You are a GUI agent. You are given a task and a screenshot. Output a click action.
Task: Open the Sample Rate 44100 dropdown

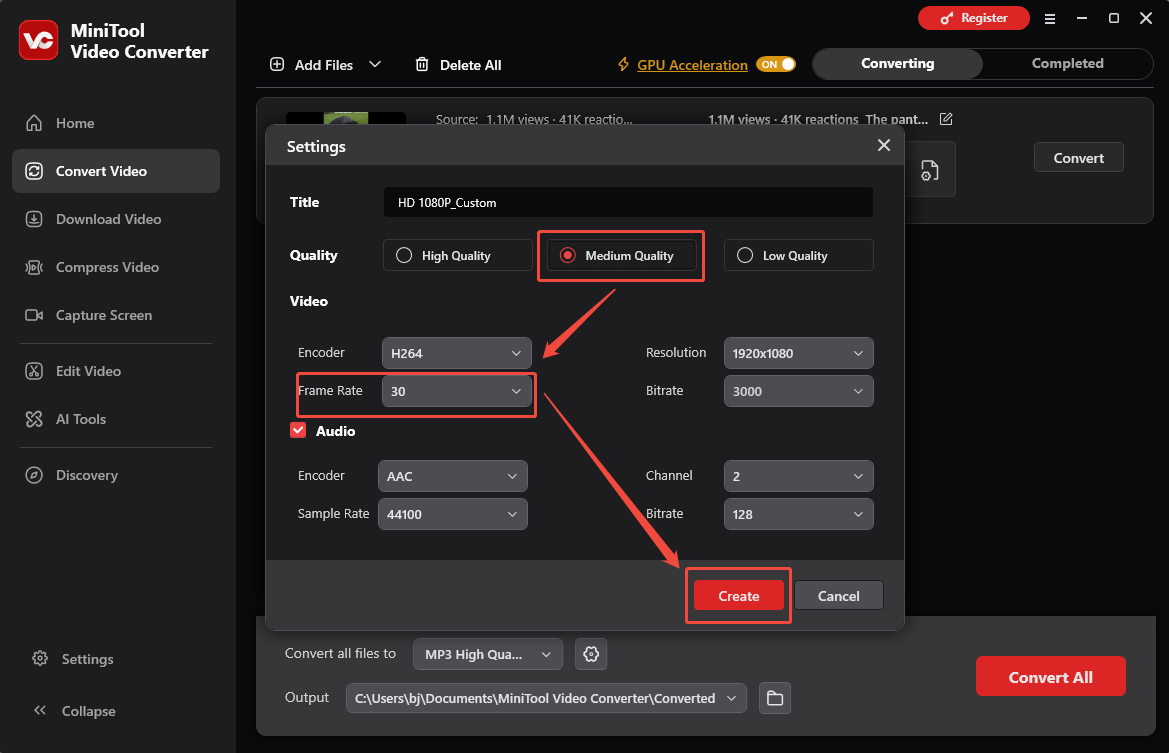[x=453, y=514]
